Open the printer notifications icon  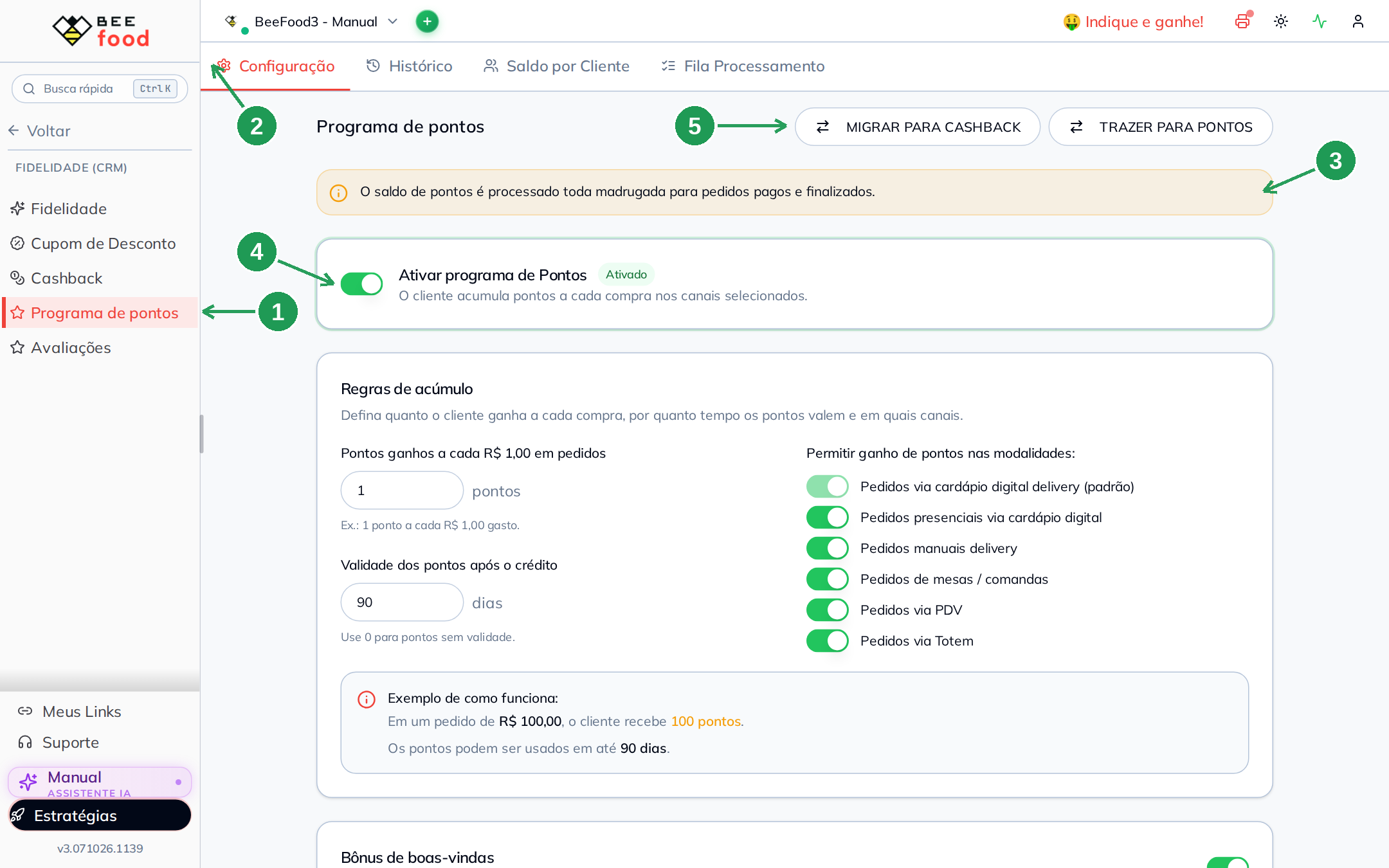click(1242, 21)
